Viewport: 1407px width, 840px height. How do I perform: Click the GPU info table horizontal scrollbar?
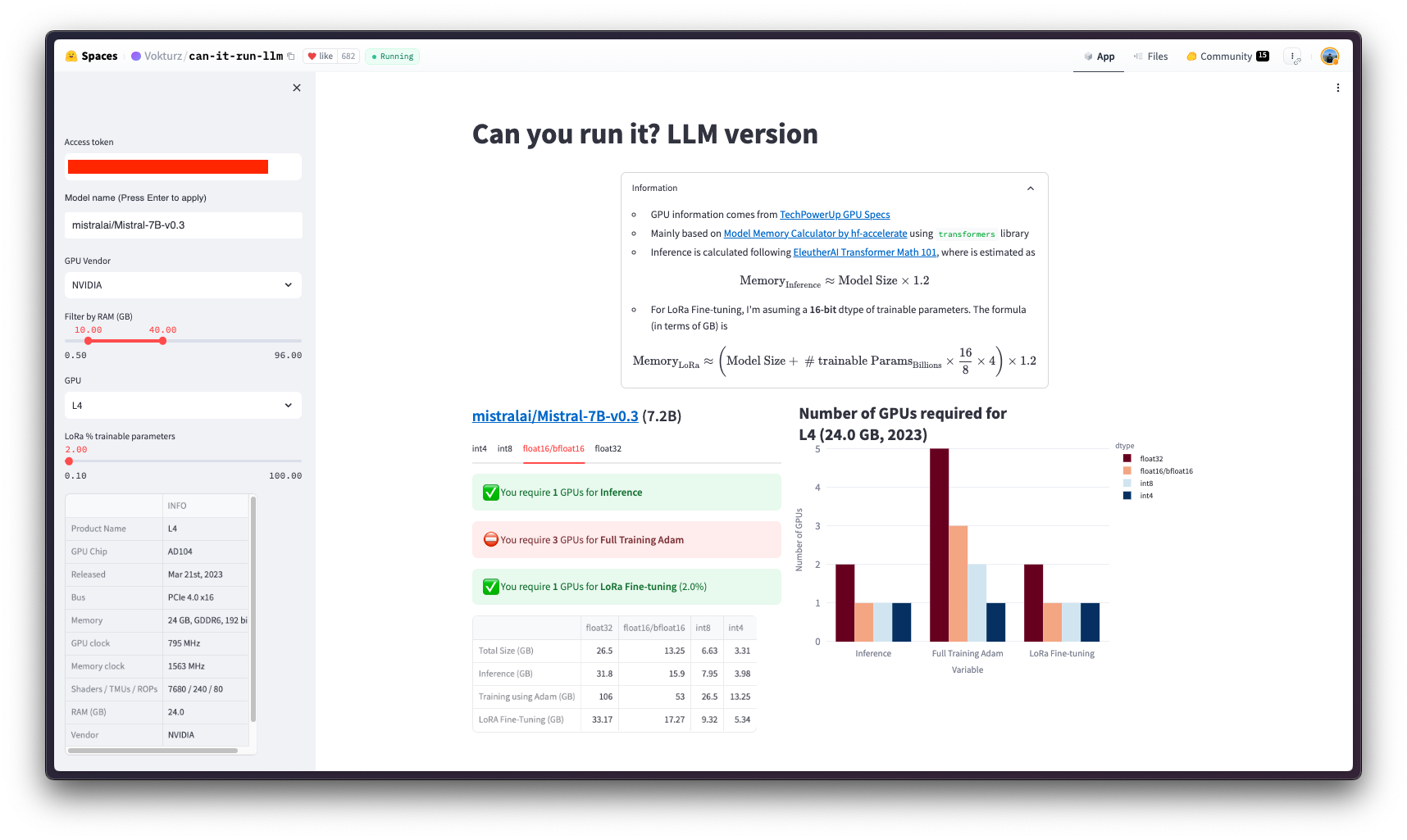pos(153,751)
